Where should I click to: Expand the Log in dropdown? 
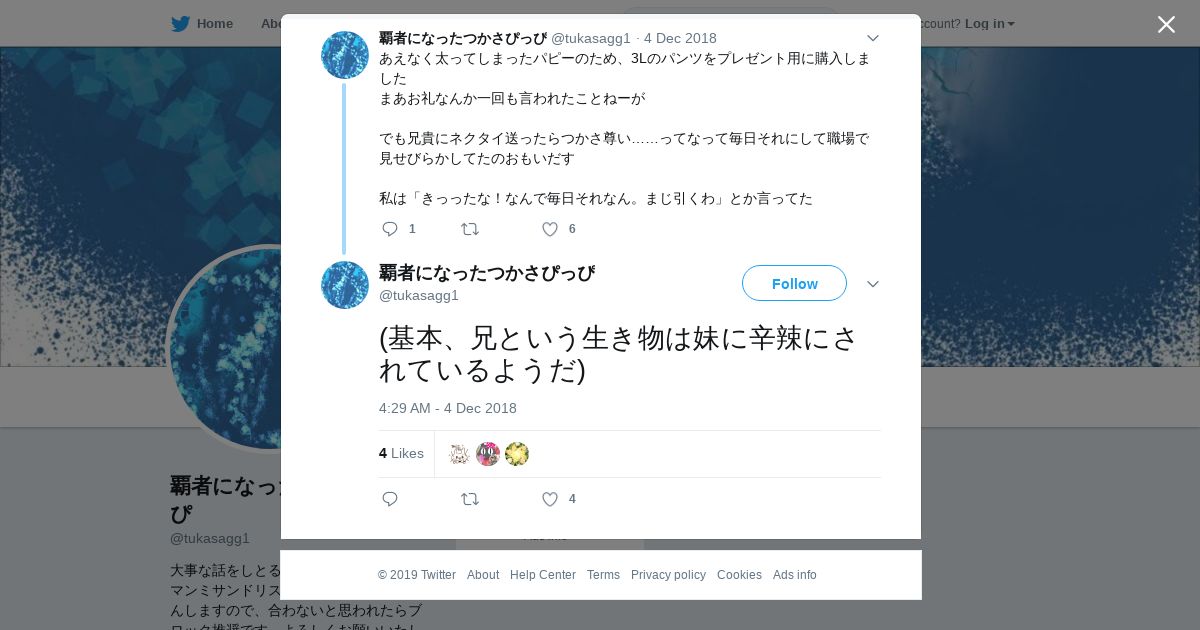click(990, 24)
